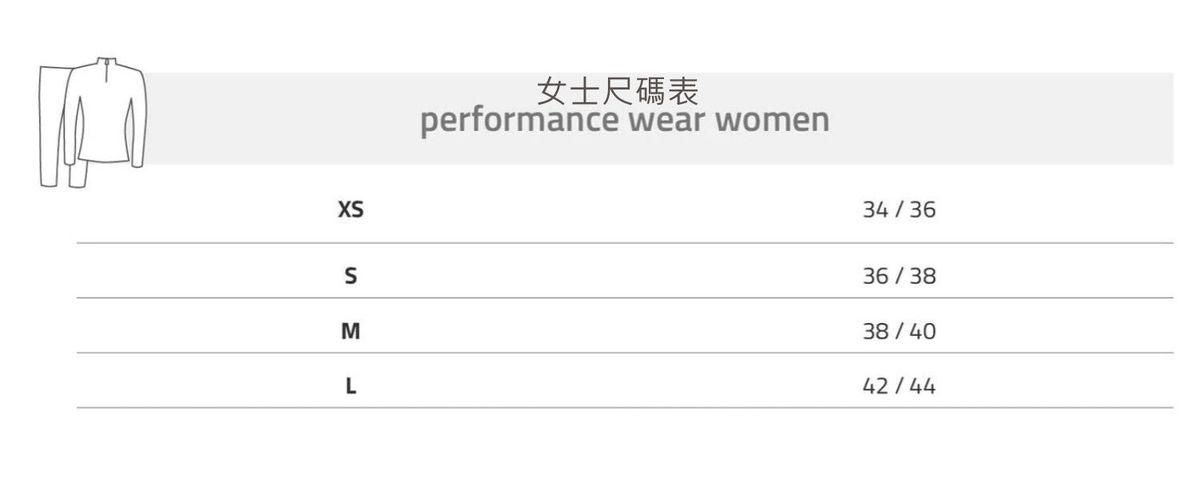
Task: Select the L size label
Action: 351,386
